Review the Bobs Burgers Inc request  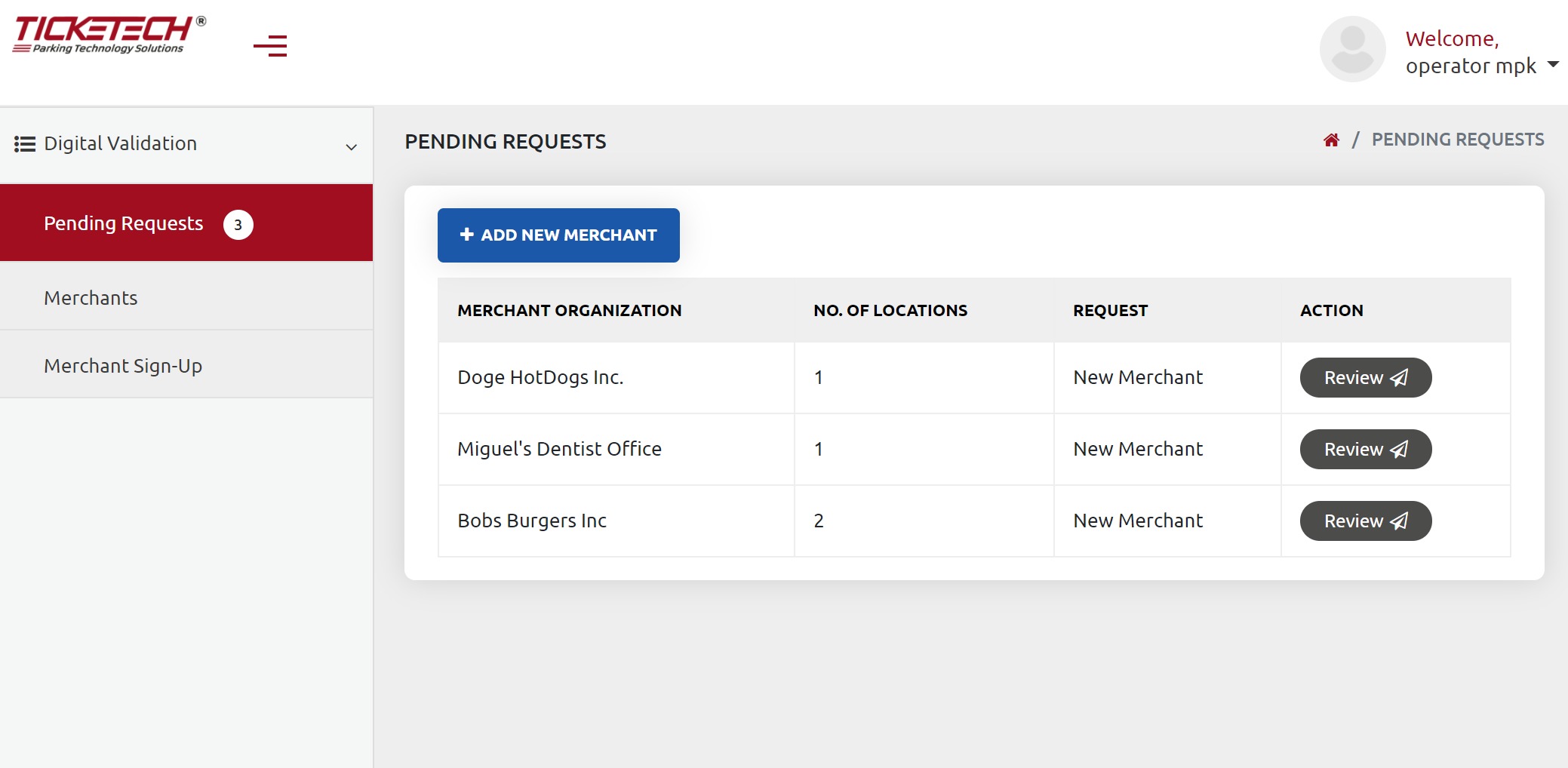[x=1366, y=521]
